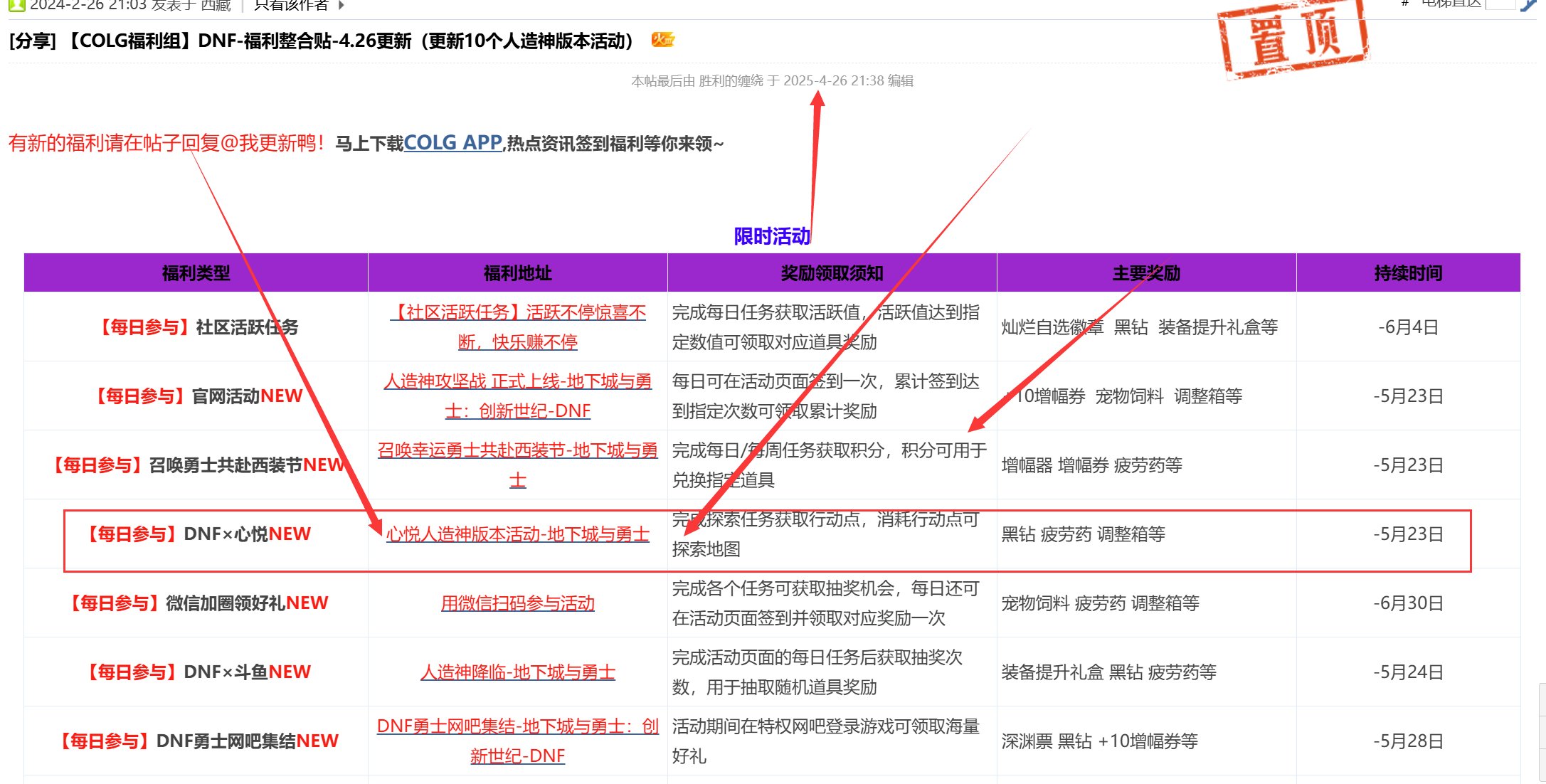
Task: Open the 社区活跃任务 活跃不停惊喜不断 link
Action: 518,327
